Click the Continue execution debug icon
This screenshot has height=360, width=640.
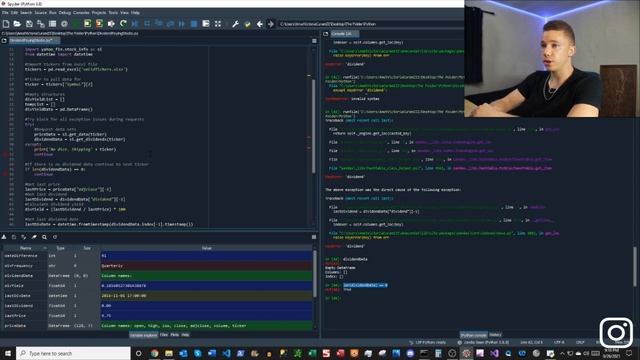[182, 24]
